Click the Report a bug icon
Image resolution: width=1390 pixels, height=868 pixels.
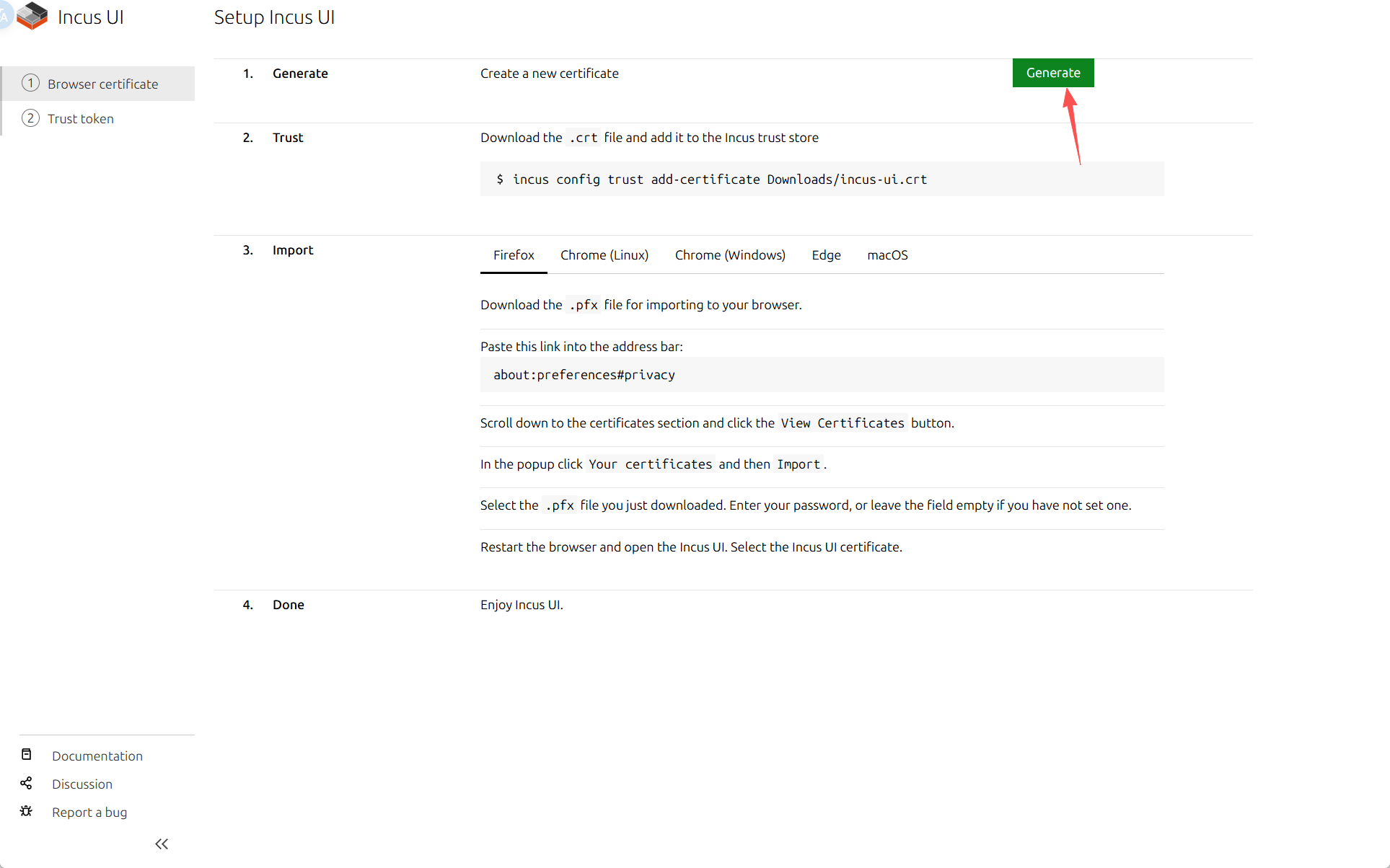point(27,811)
